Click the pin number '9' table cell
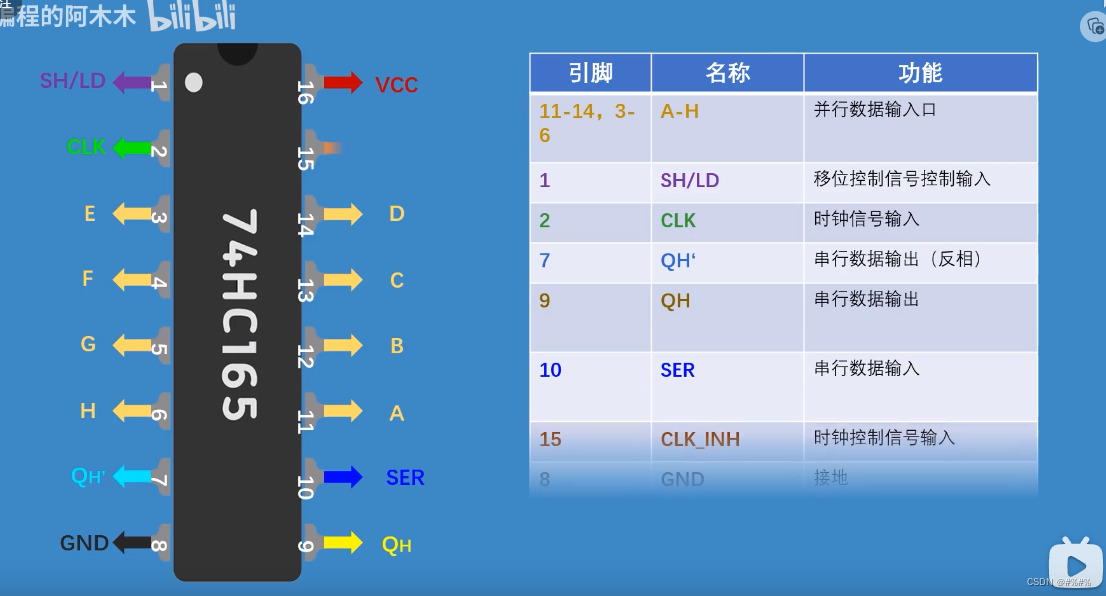Viewport: 1106px width, 596px height. [x=590, y=317]
